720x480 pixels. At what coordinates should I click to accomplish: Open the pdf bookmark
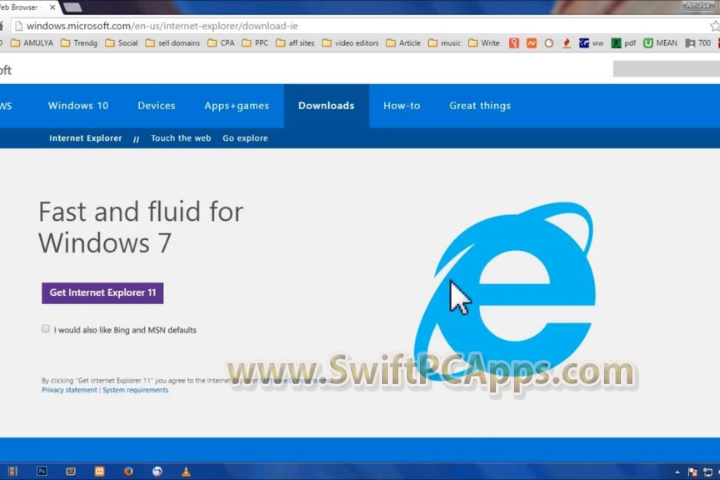(623, 43)
